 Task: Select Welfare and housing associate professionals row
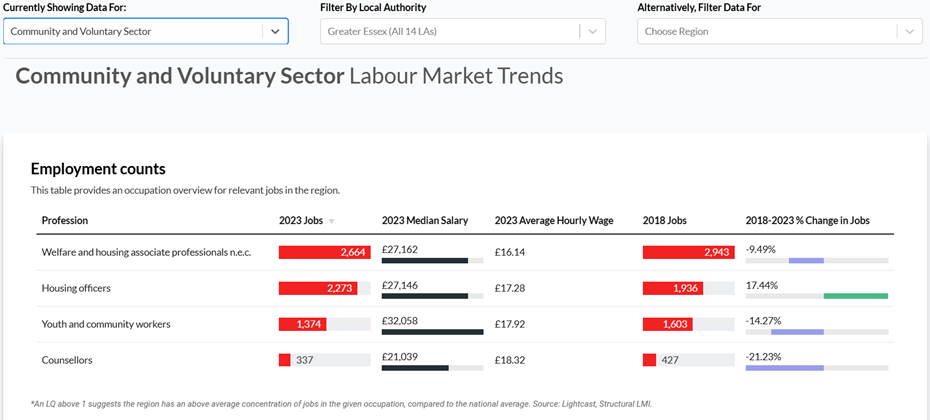click(146, 252)
